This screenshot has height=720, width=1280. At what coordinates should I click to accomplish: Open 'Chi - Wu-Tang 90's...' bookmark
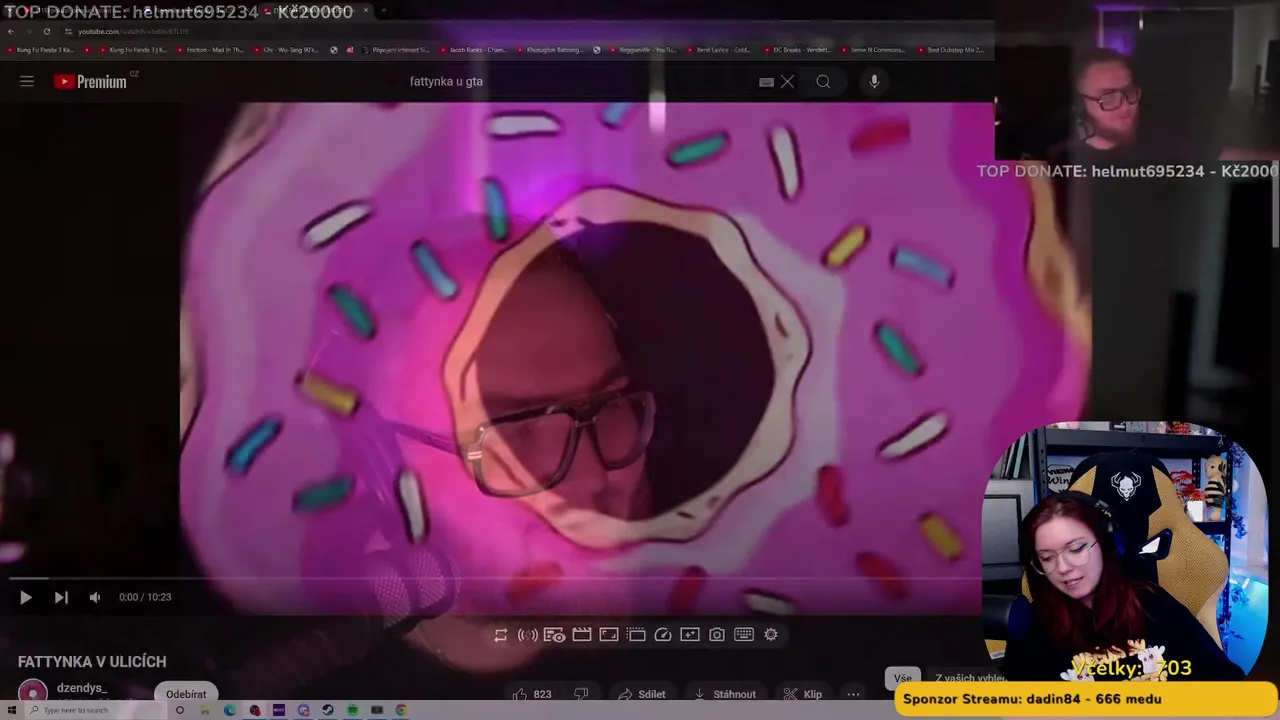[x=286, y=50]
